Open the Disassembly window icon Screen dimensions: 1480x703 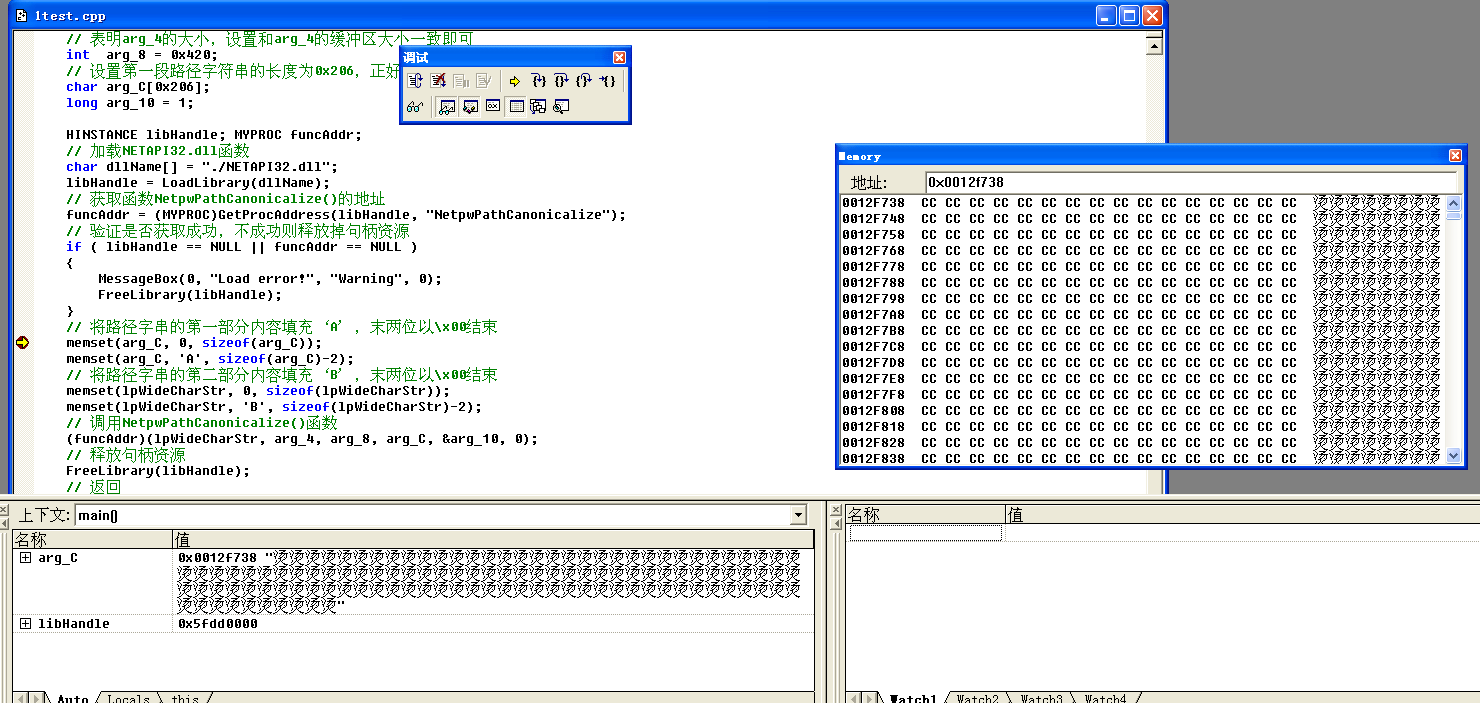tap(561, 107)
